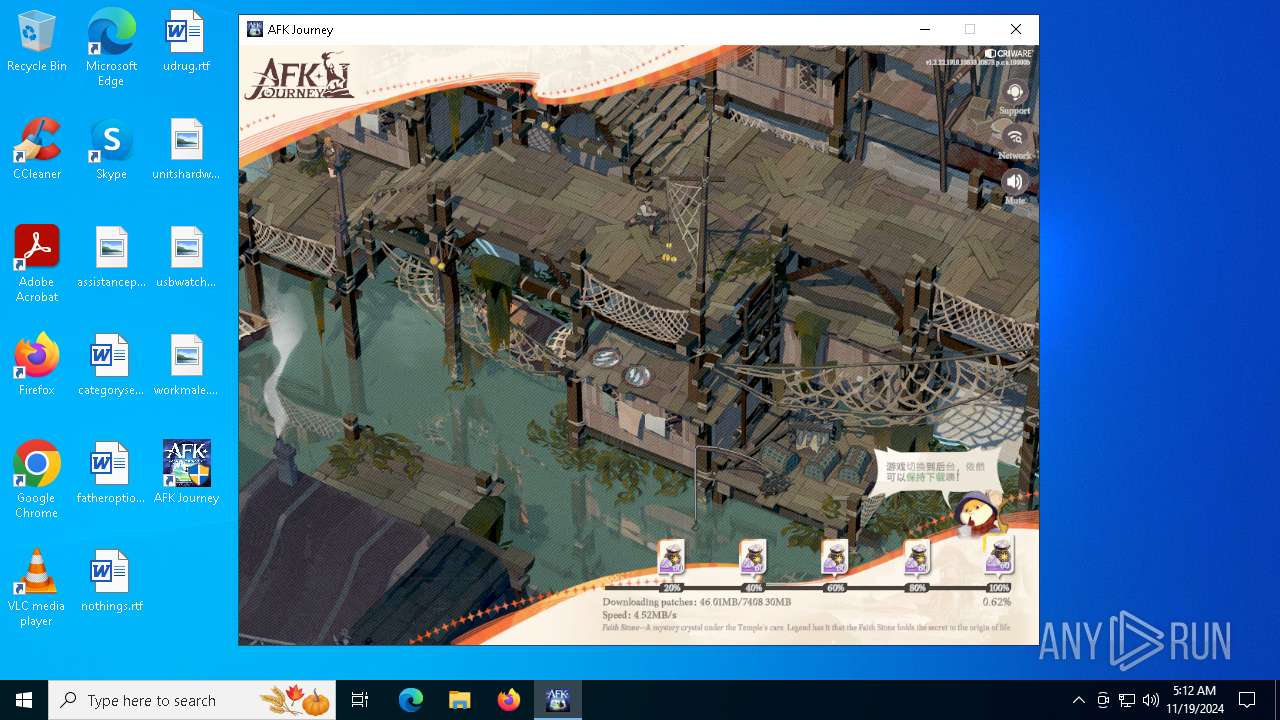Select the VLC media player desktop shortcut
This screenshot has height=720, width=1280.
tap(37, 588)
